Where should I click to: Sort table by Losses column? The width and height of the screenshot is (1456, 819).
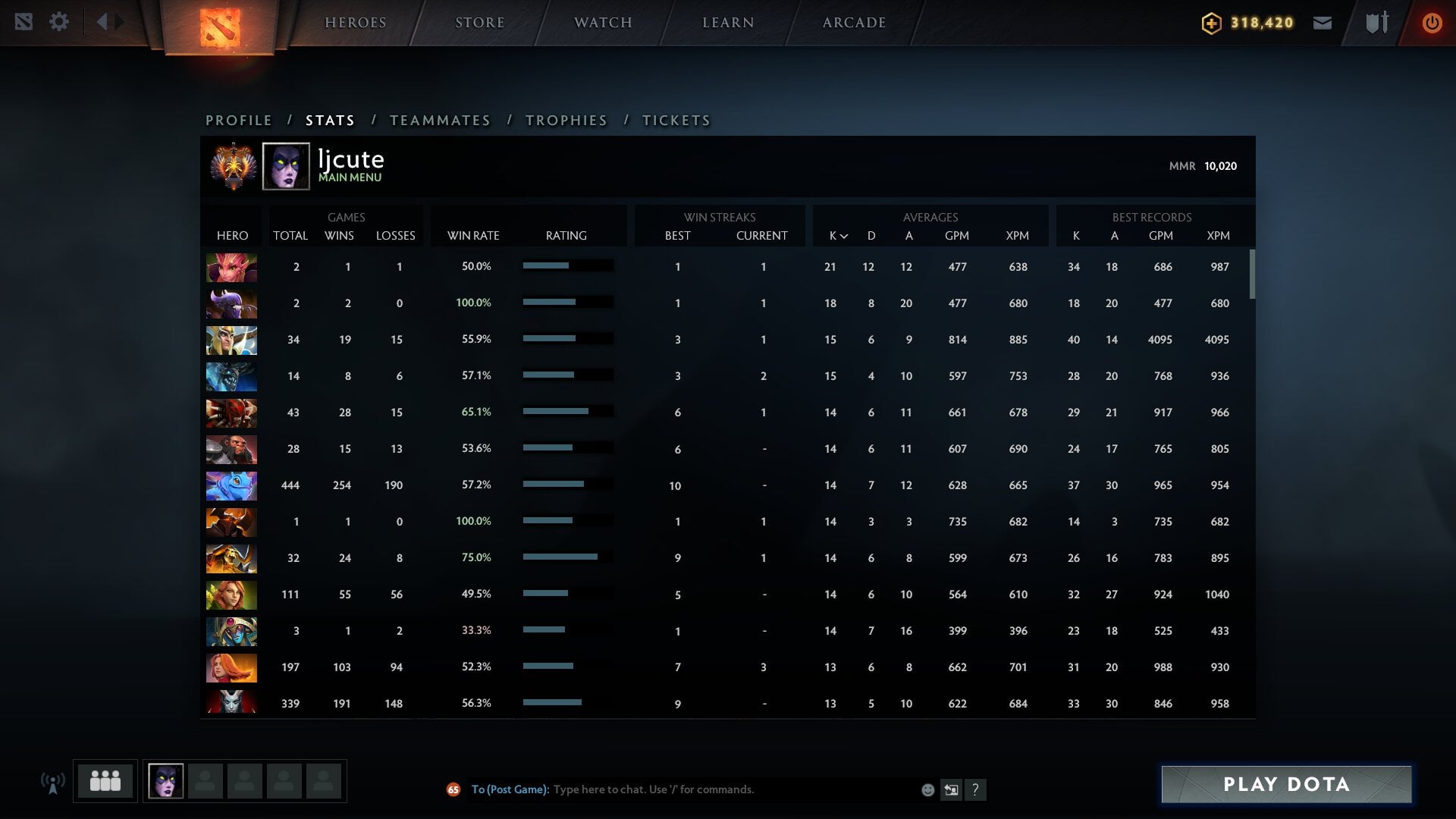coord(396,236)
